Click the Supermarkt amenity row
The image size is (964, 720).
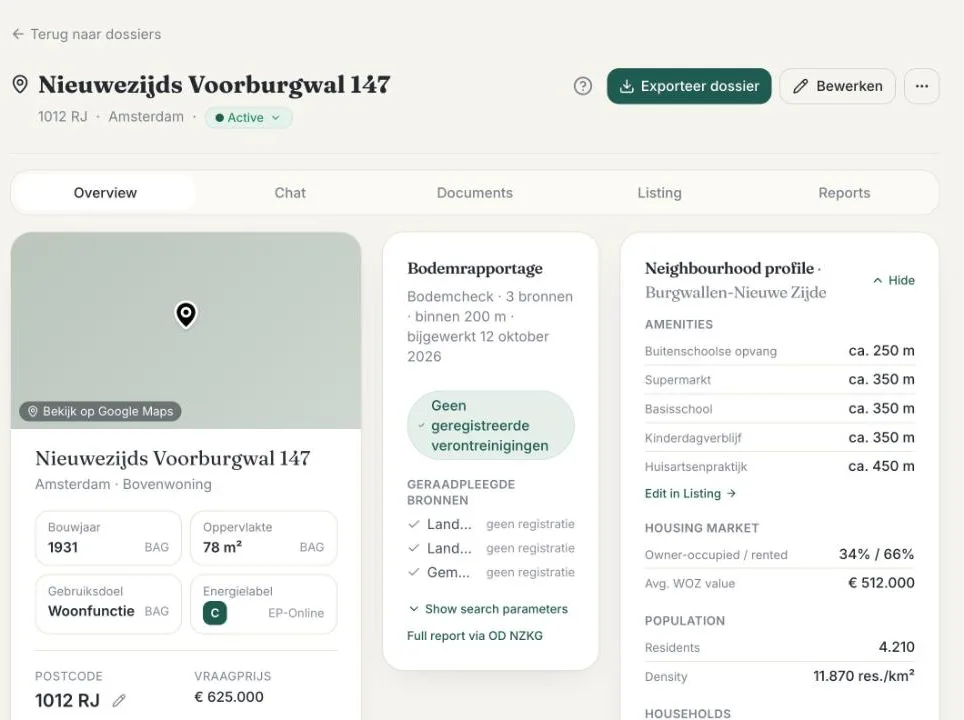click(x=779, y=379)
